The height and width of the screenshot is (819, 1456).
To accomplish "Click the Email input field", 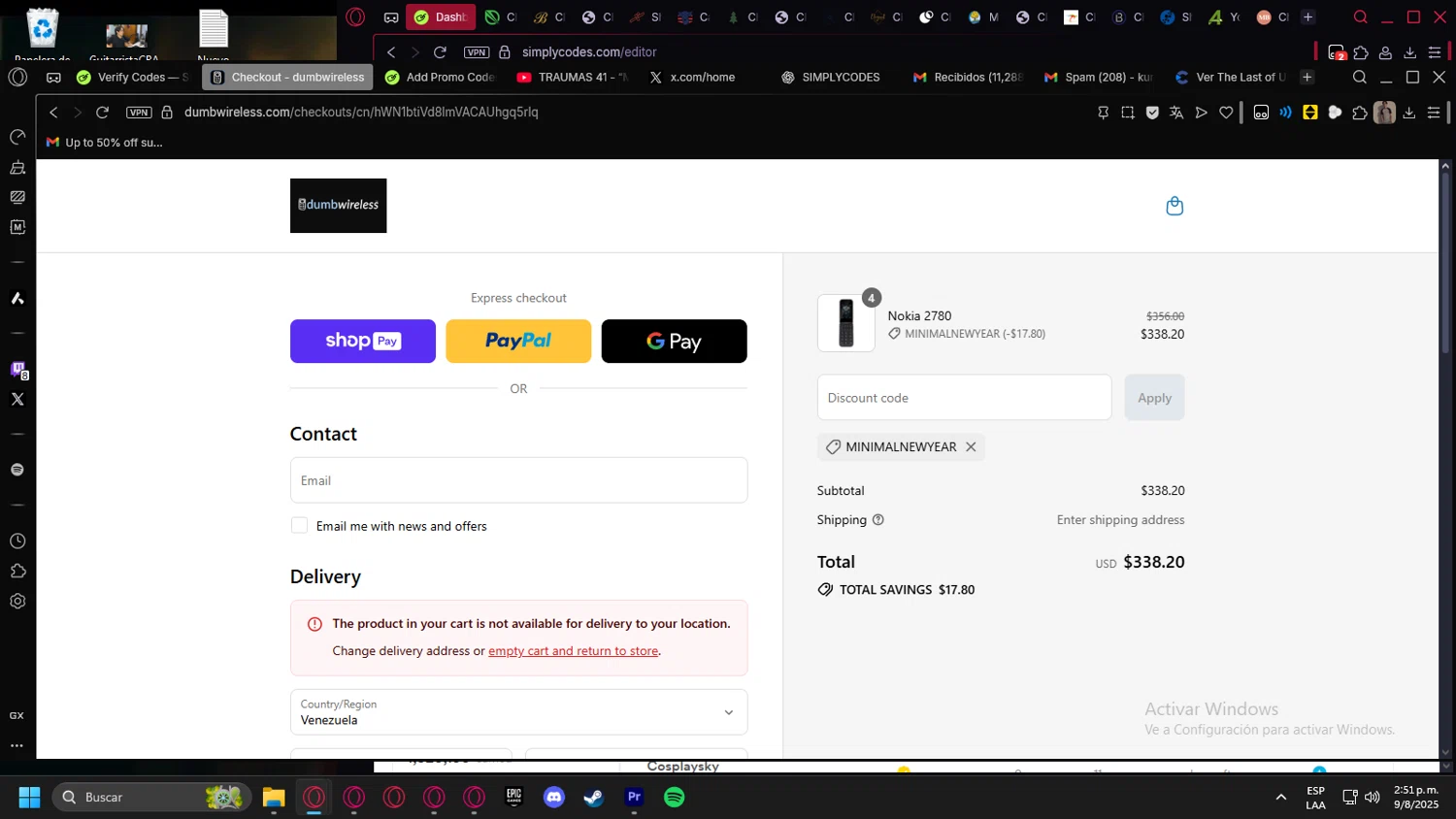I will click(x=518, y=480).
